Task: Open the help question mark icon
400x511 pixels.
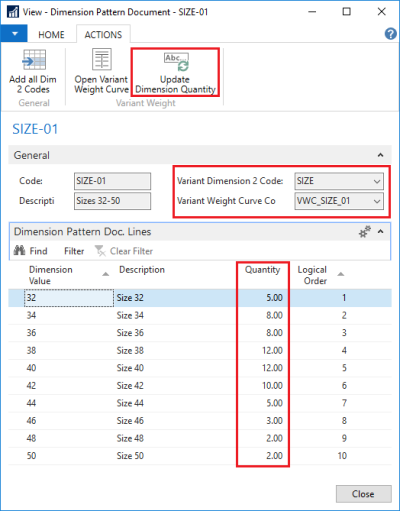Action: 390,34
